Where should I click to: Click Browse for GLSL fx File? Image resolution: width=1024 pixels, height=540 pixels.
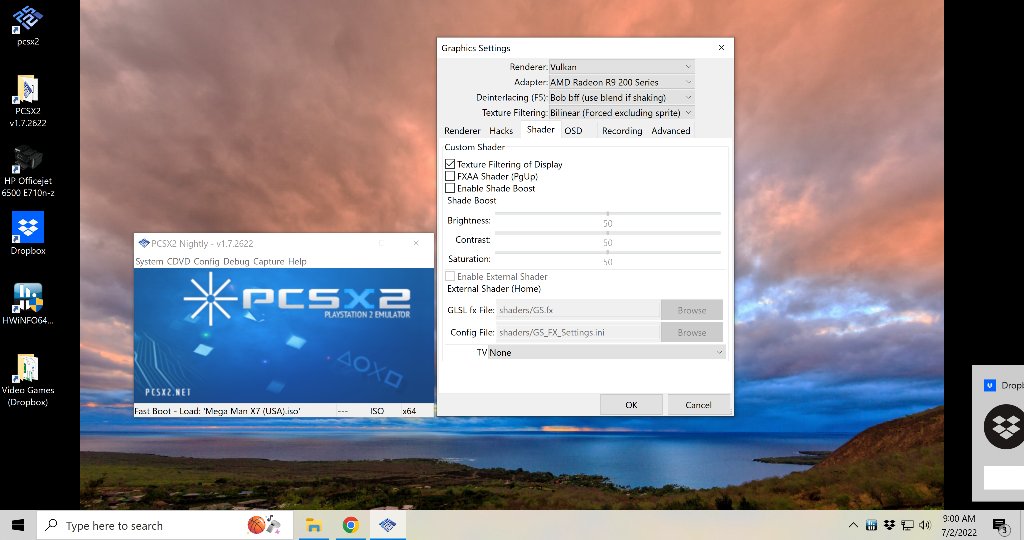tap(692, 310)
